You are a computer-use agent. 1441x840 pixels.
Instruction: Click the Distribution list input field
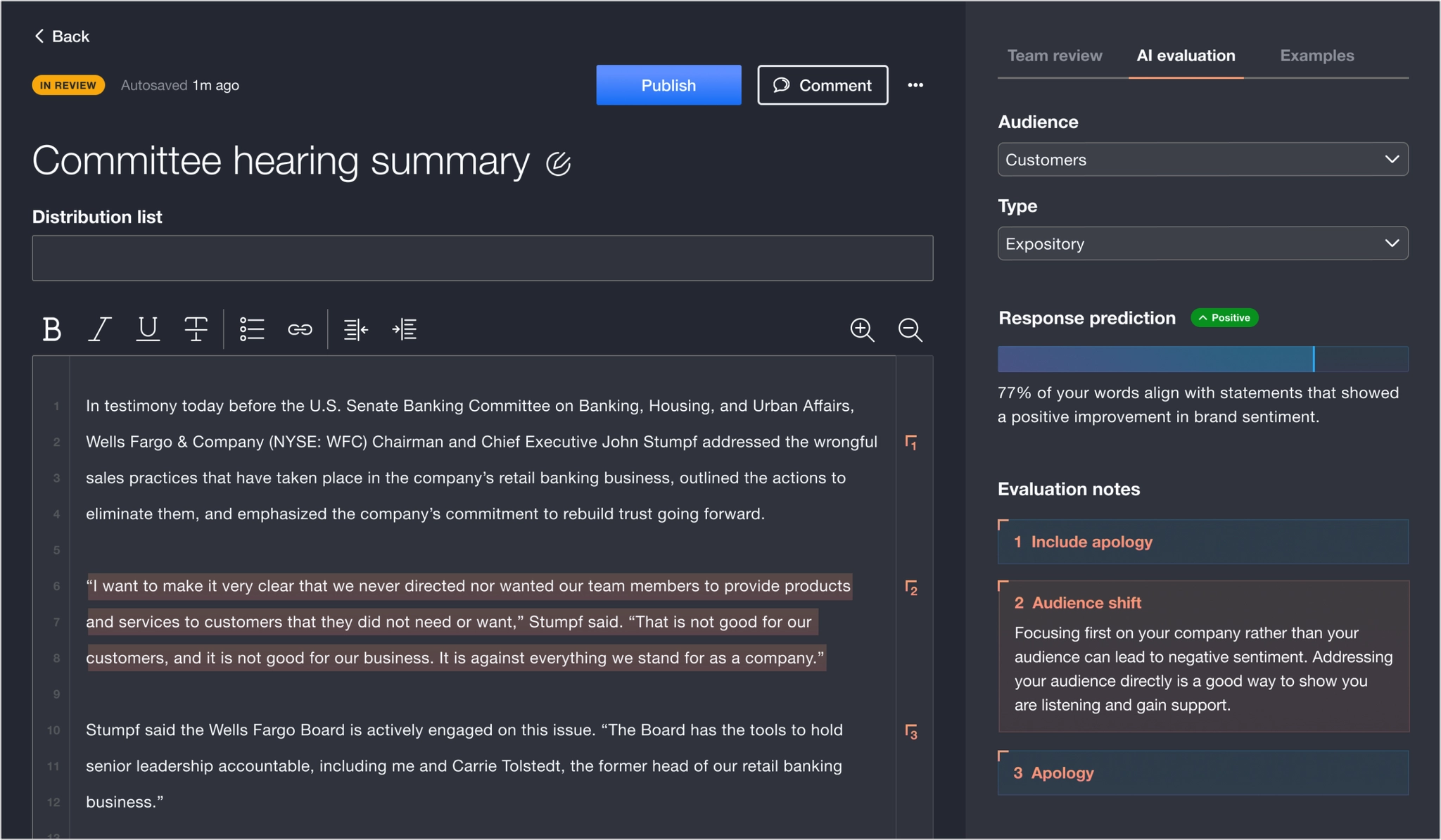coord(482,258)
